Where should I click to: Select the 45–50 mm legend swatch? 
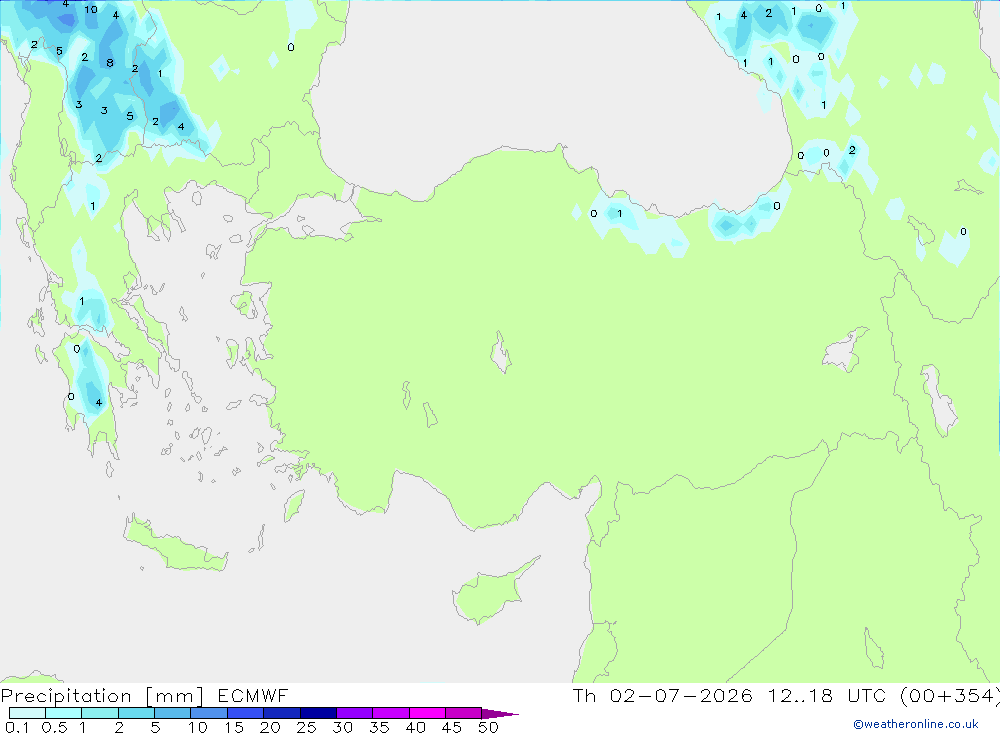pos(463,713)
